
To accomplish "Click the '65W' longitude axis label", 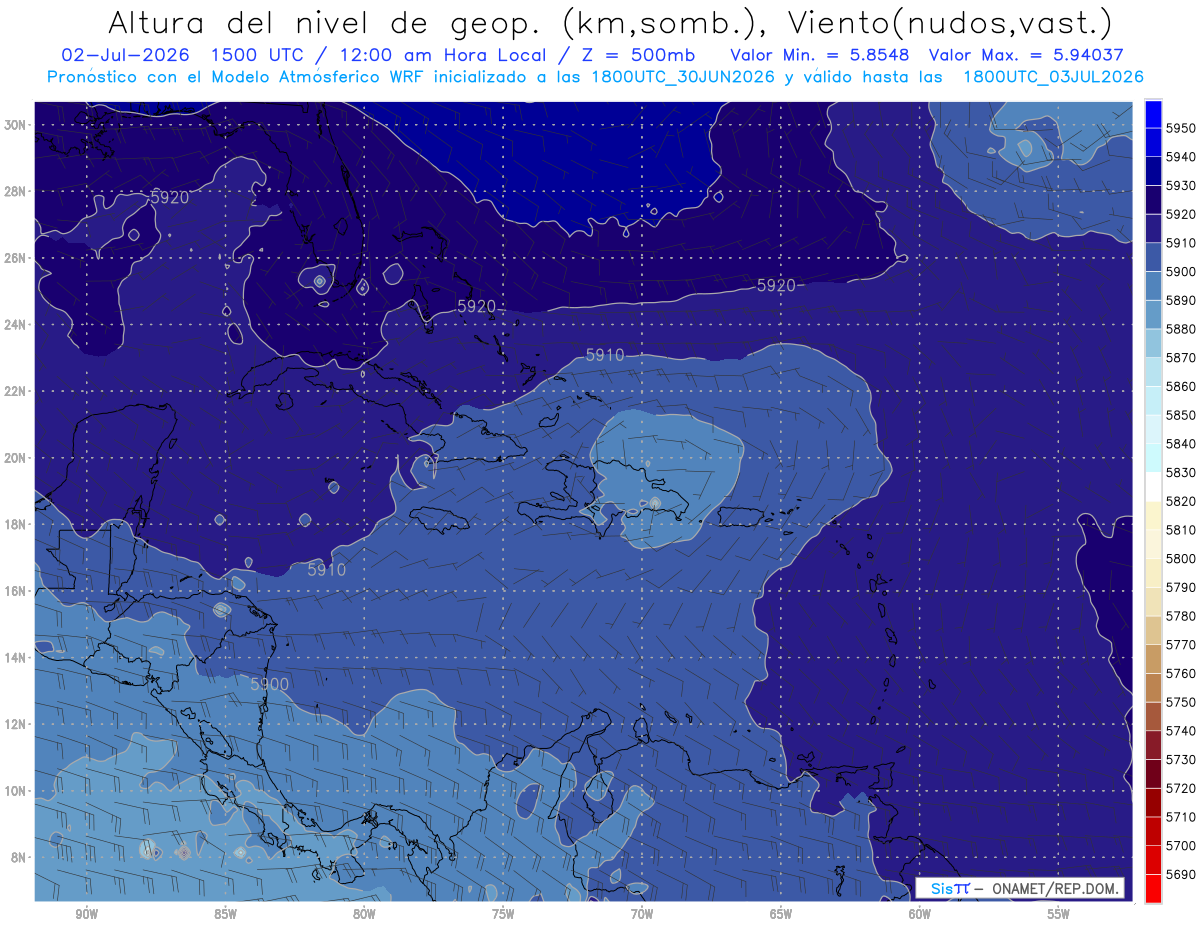I will pyautogui.click(x=781, y=913).
